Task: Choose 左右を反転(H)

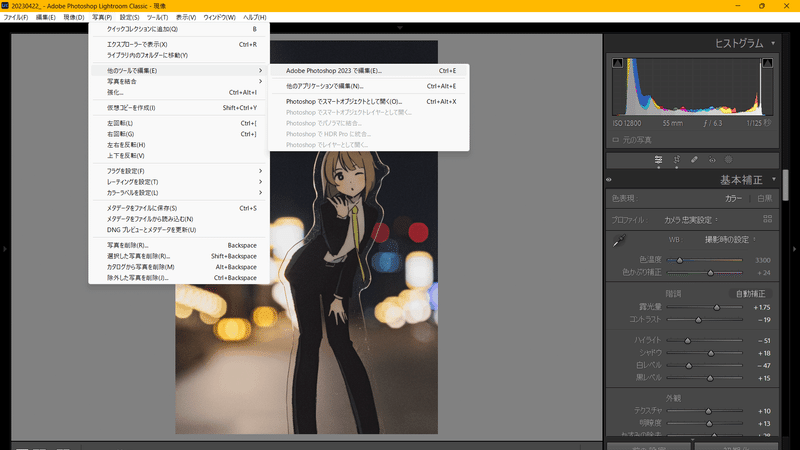Action: click(179, 145)
